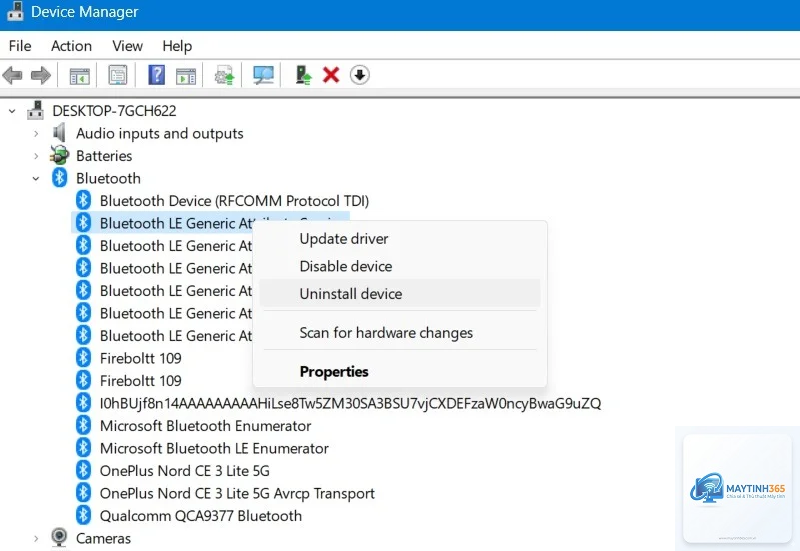Click the DESKTOP-7GCH622 computer icon
The width and height of the screenshot is (800, 551).
click(36, 110)
